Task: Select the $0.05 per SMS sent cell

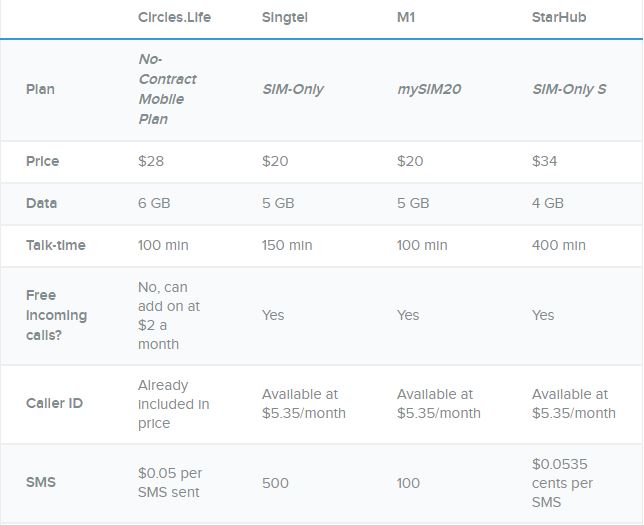Action: (x=170, y=482)
